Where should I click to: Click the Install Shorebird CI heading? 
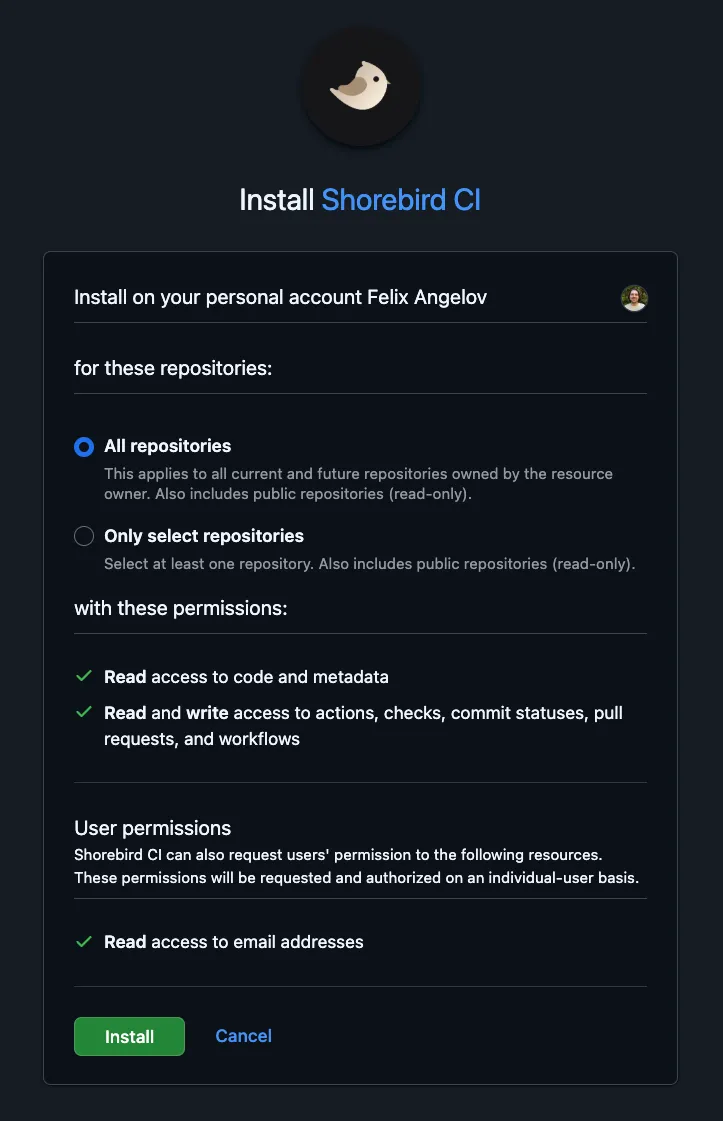tap(360, 200)
